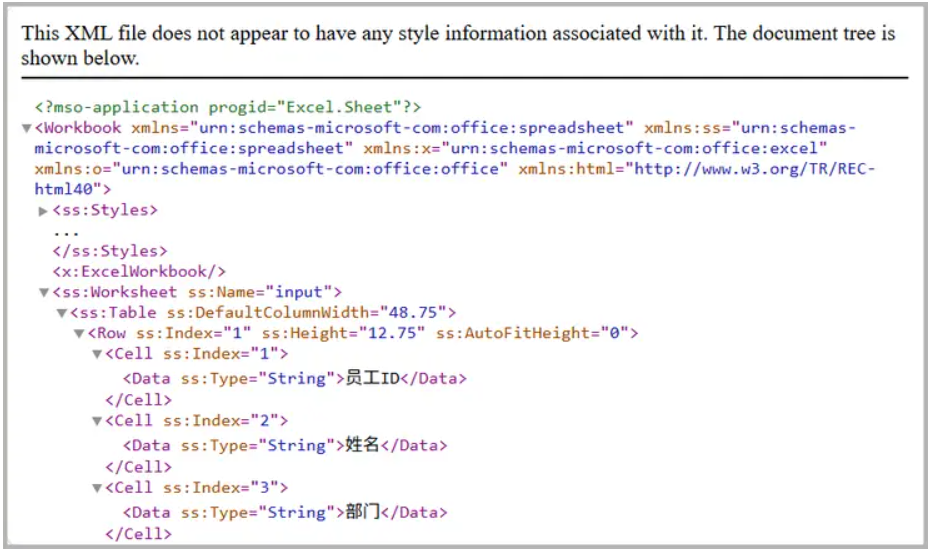The image size is (931, 550).
Task: Click the 姓名 data value
Action: [x=362, y=446]
